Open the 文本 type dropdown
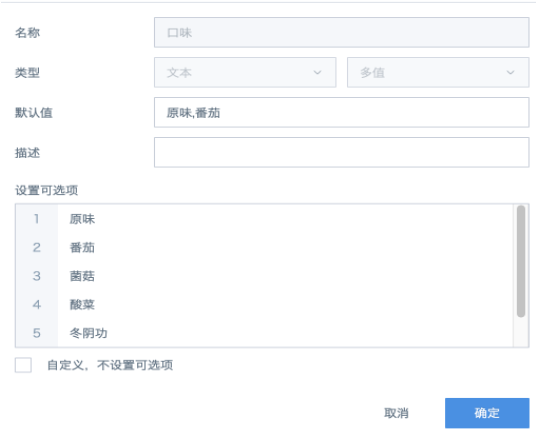The image size is (536, 437). coord(245,72)
